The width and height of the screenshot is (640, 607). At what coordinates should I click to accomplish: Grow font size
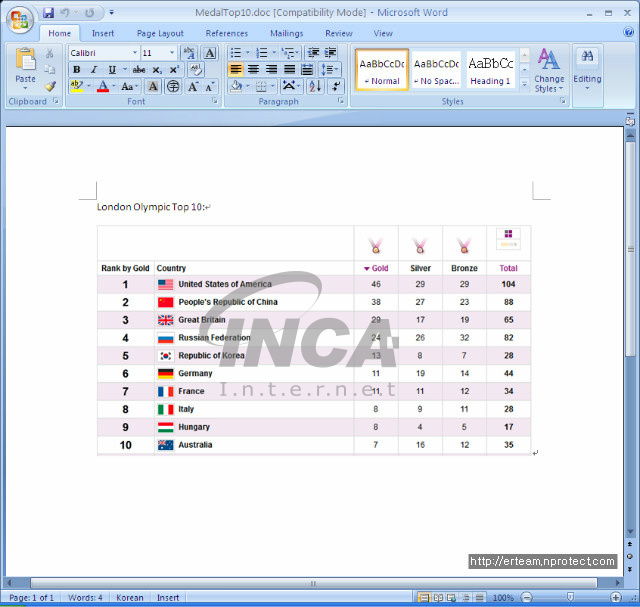tap(193, 87)
